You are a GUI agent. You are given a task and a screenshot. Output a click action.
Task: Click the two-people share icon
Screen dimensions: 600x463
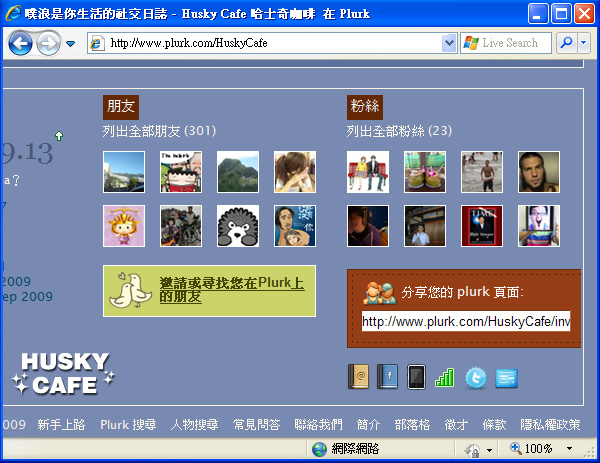click(x=379, y=293)
